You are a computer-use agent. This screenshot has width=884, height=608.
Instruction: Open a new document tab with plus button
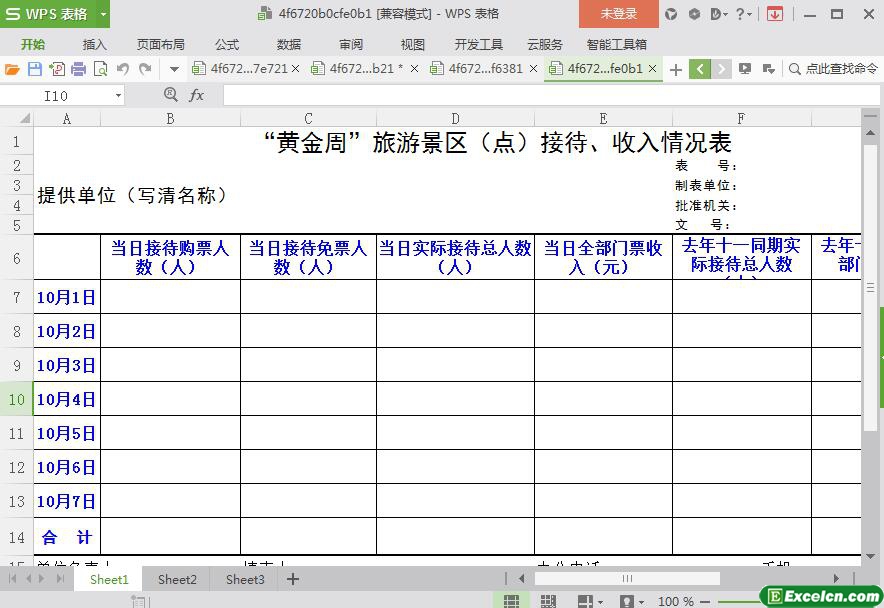676,69
